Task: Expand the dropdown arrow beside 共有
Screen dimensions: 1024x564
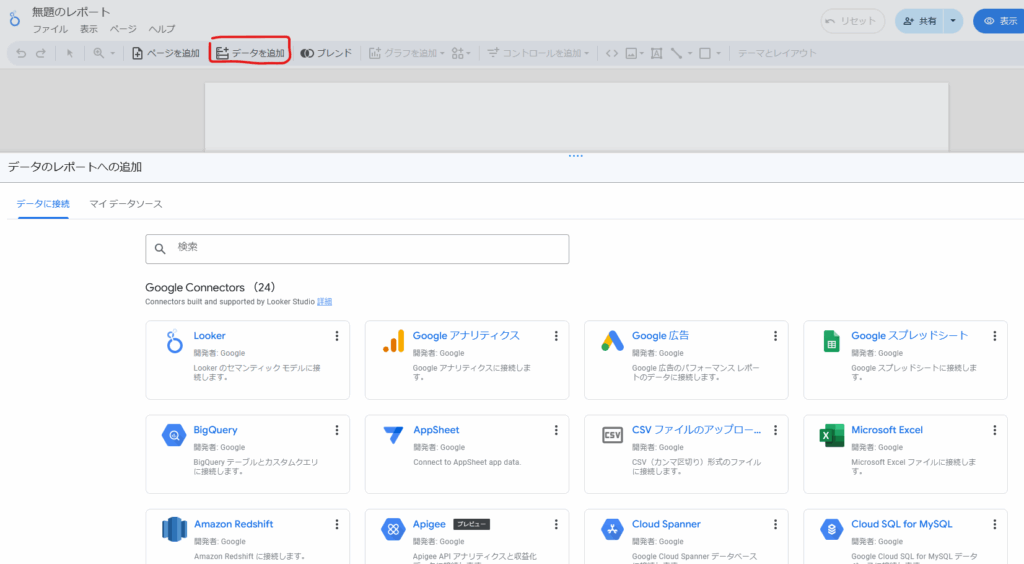Action: pos(953,21)
